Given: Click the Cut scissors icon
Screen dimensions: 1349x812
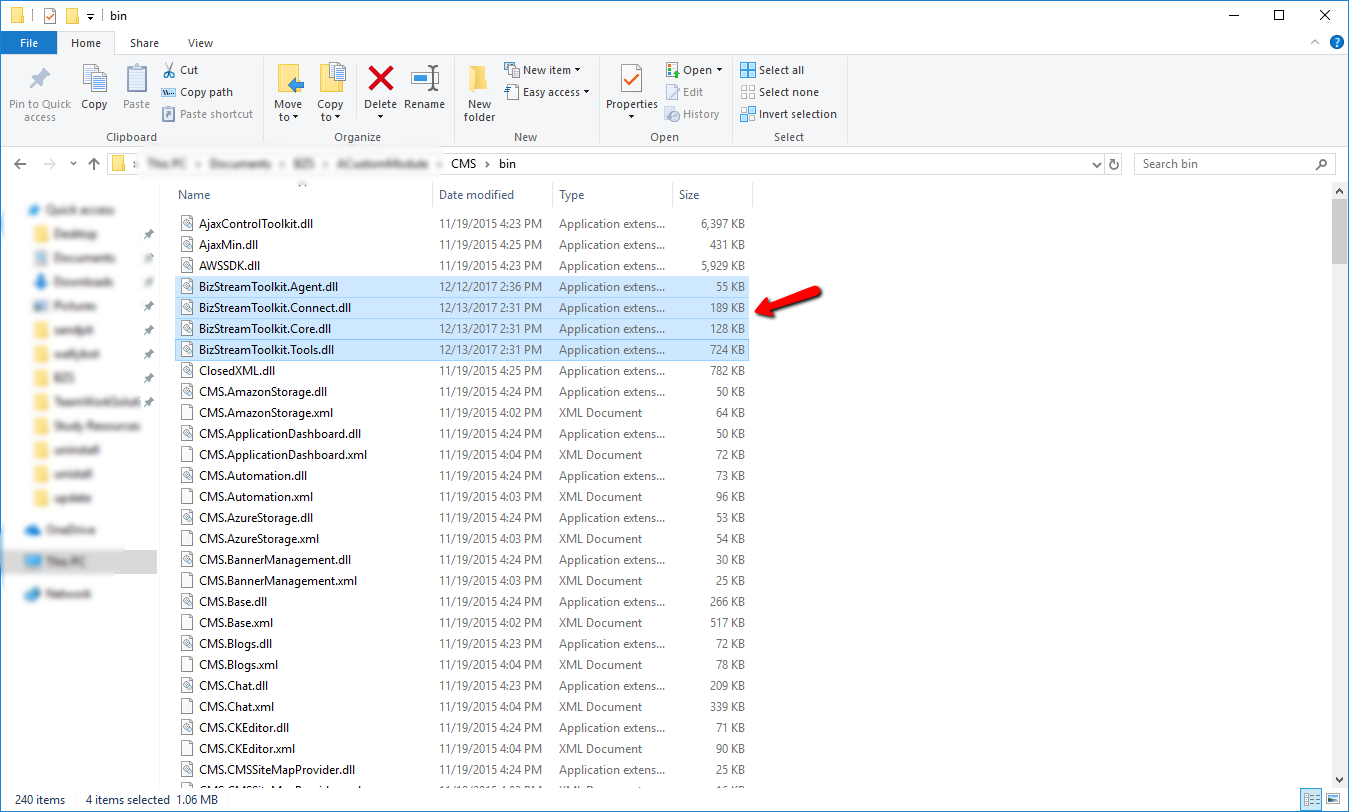Looking at the screenshot, I should pos(169,70).
